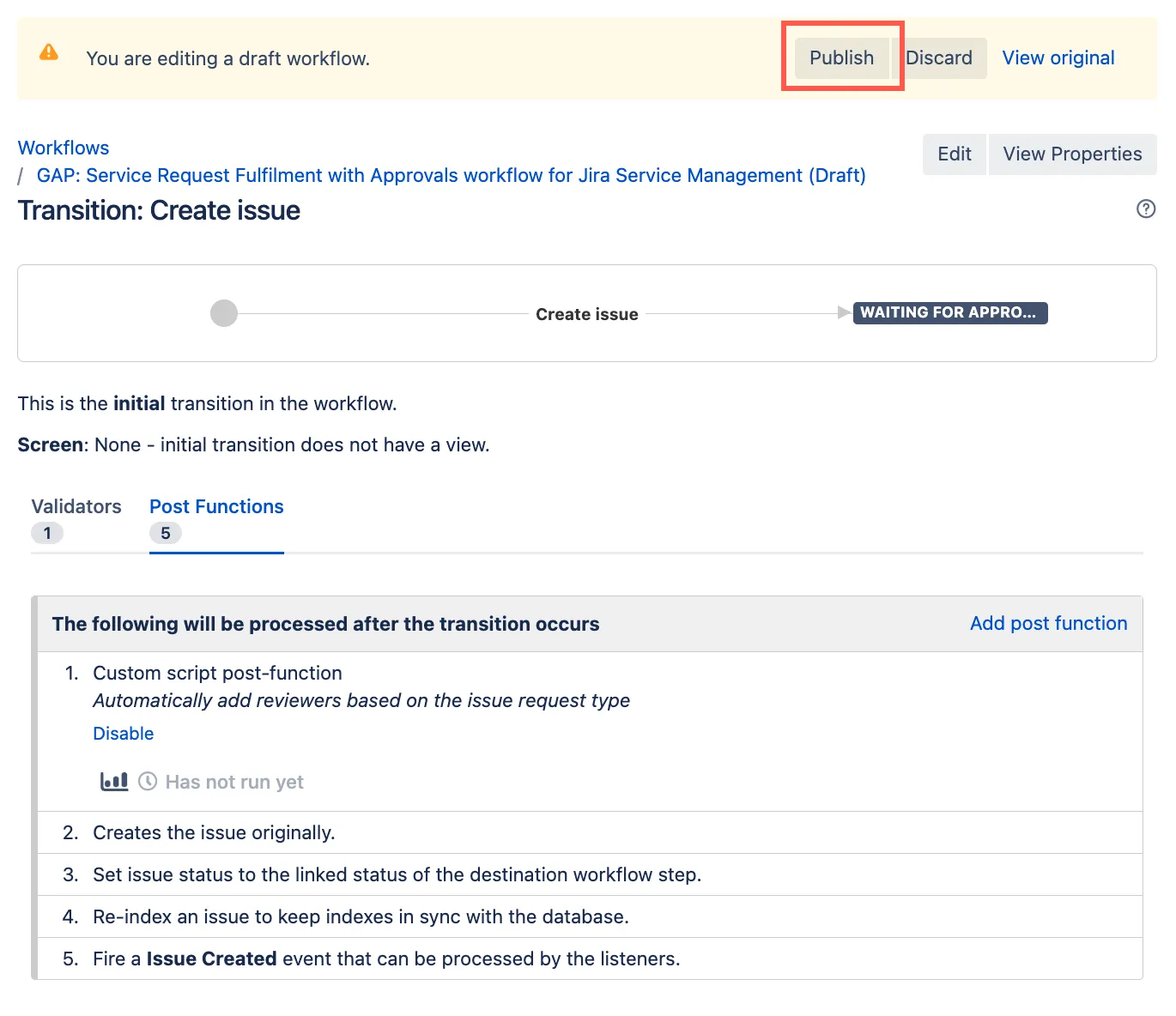Image resolution: width=1176 pixels, height=1016 pixels.
Task: Select the Post Functions tab
Action: coord(216,519)
